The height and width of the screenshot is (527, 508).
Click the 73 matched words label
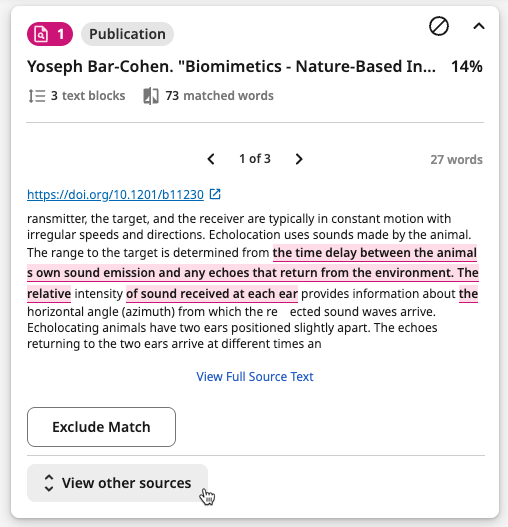[x=219, y=96]
